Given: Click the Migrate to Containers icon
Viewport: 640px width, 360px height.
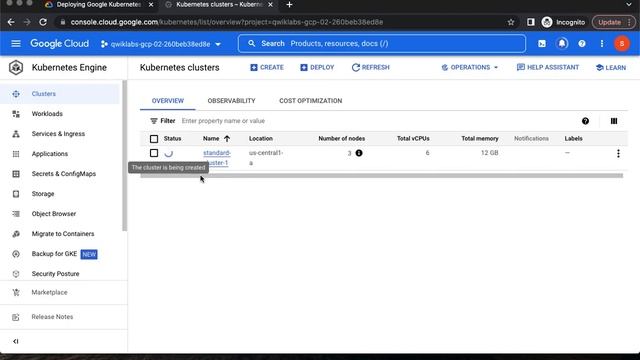Looking at the screenshot, I should (16, 234).
